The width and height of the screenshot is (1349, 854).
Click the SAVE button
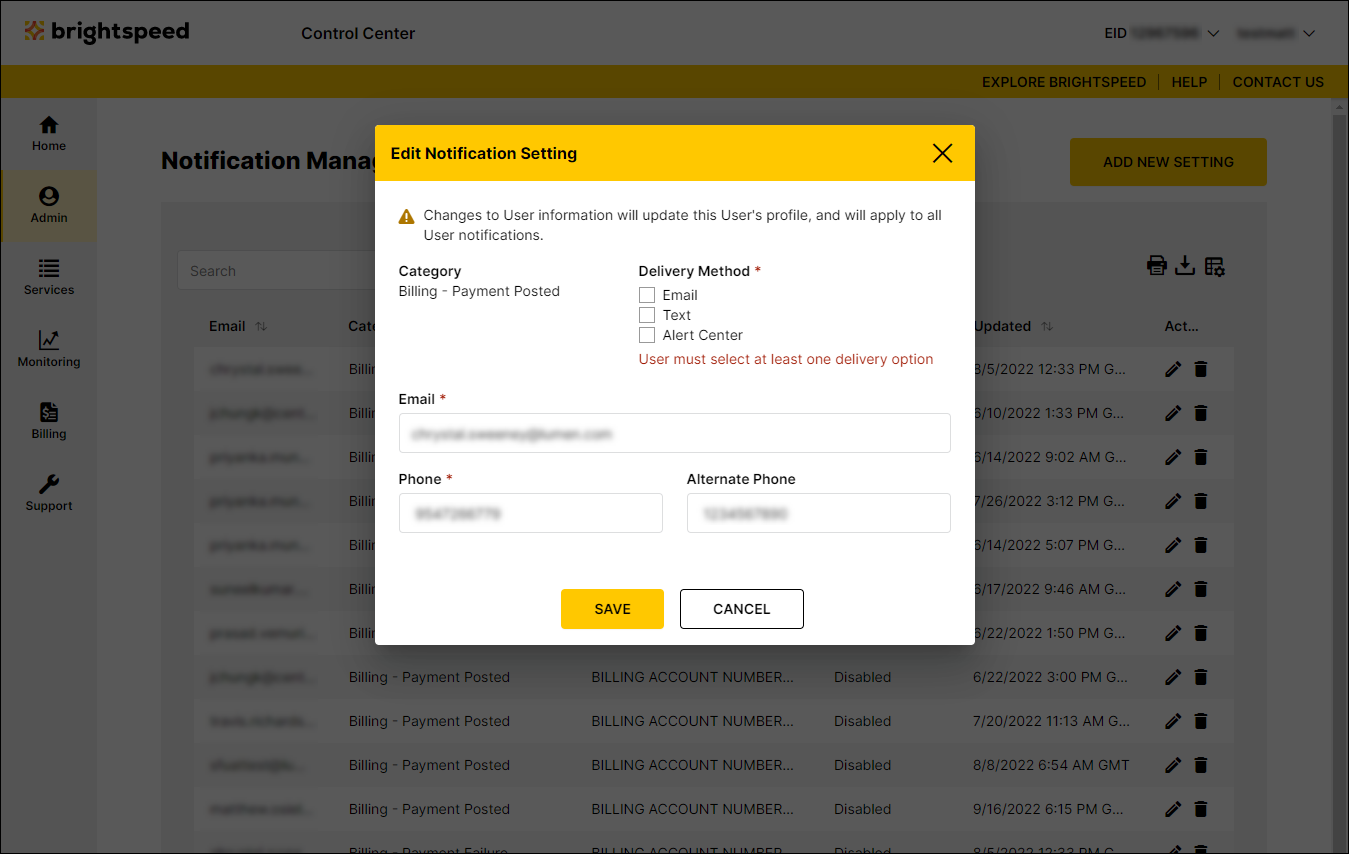coord(612,609)
